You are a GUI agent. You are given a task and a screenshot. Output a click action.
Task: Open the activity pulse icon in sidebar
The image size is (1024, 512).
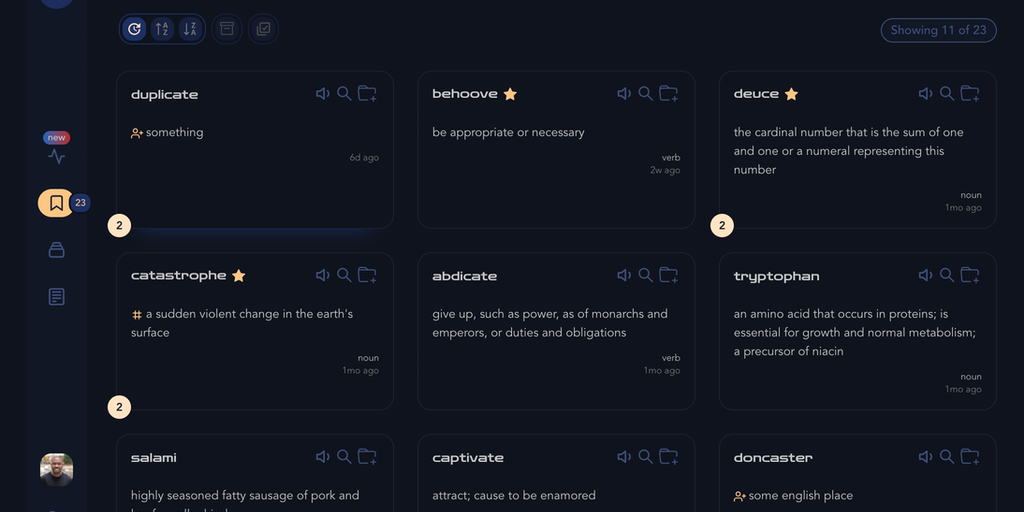pyautogui.click(x=57, y=156)
